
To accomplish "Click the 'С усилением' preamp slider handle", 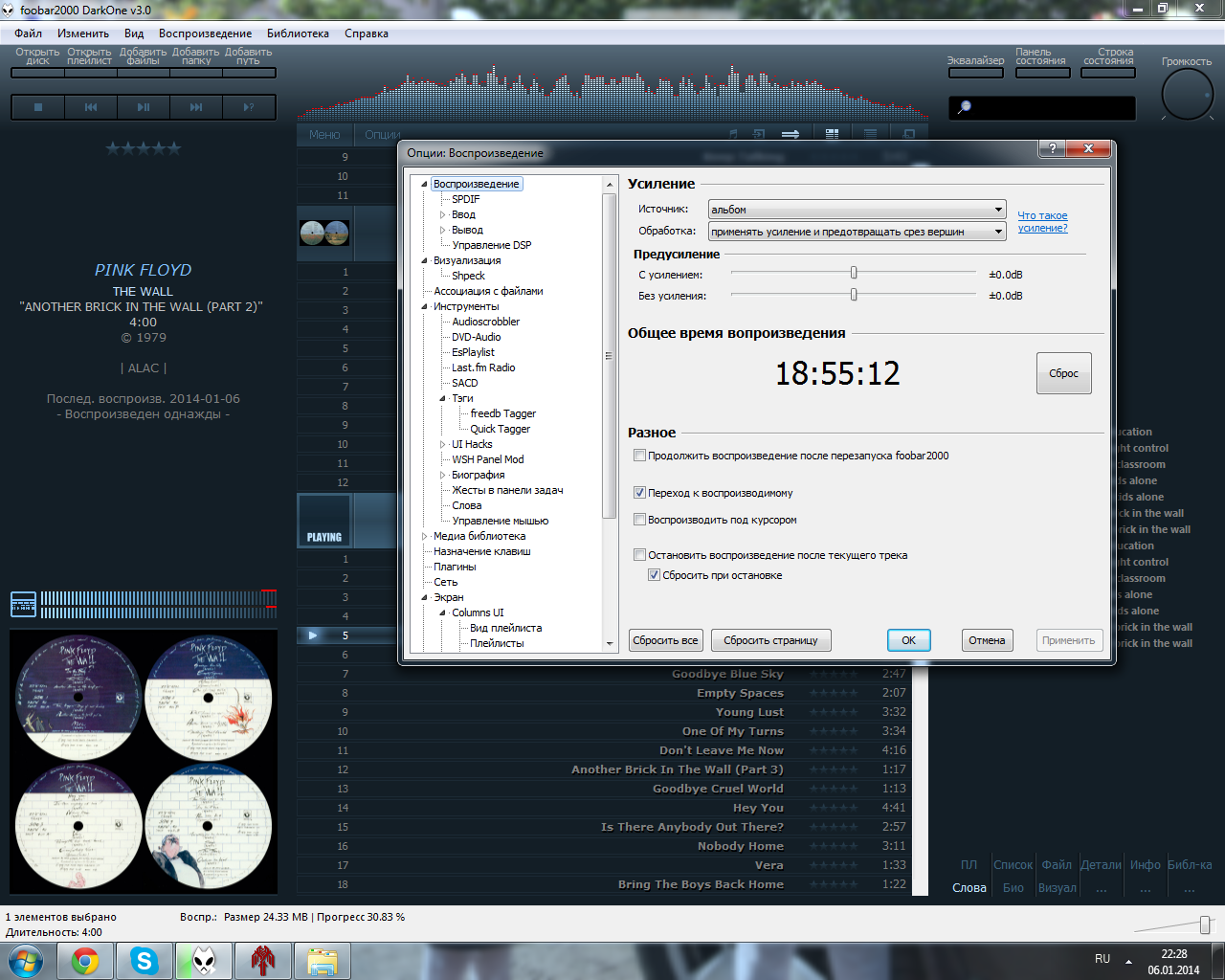I will tap(854, 274).
